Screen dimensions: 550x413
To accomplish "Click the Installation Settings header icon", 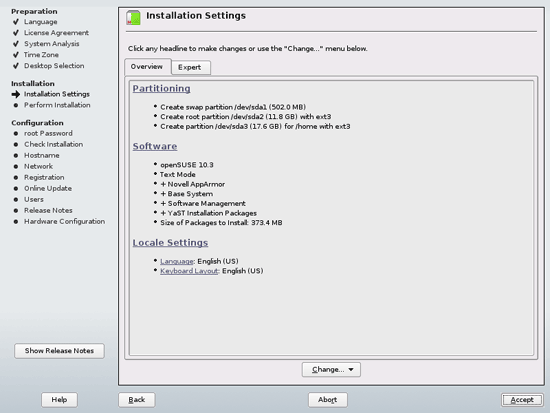I will (133, 18).
